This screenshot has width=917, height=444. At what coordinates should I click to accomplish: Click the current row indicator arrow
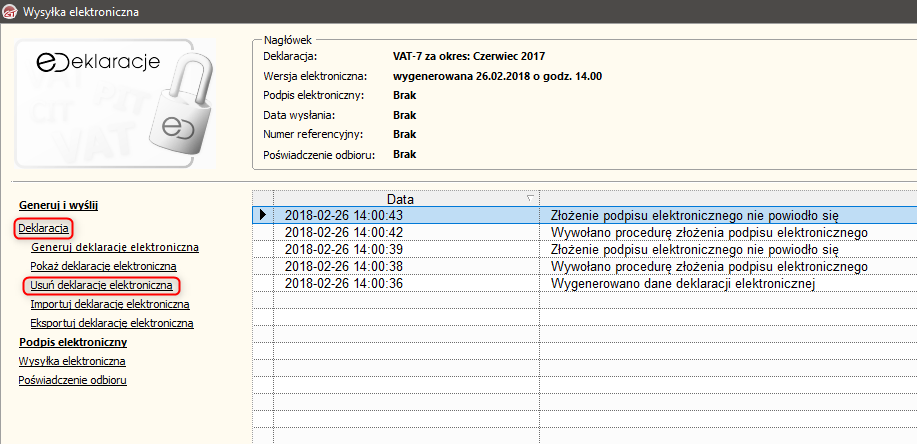263,215
